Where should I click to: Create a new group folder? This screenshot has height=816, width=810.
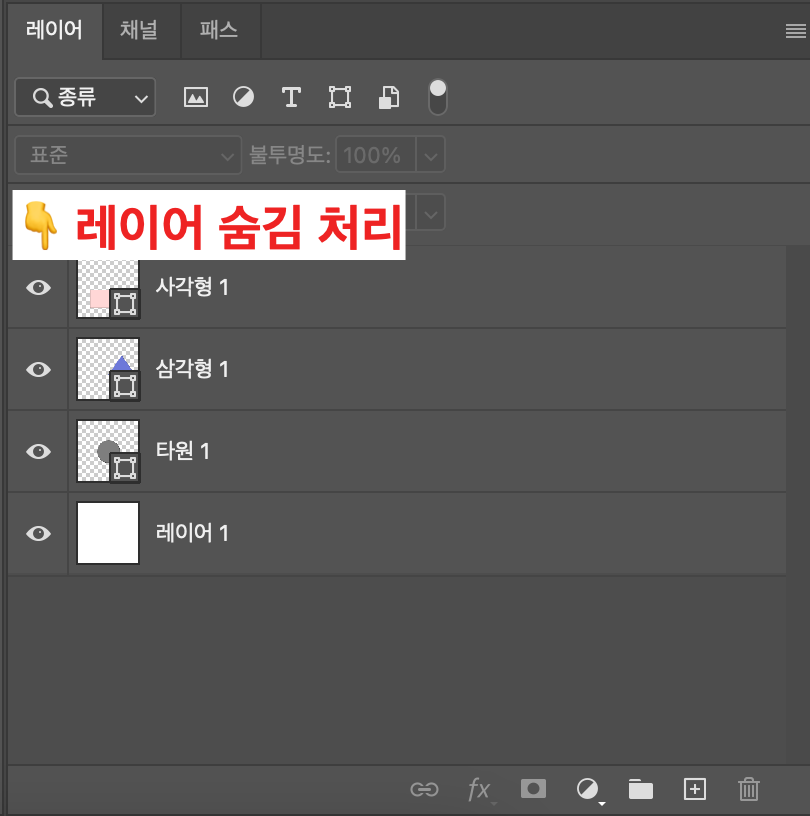click(x=640, y=789)
